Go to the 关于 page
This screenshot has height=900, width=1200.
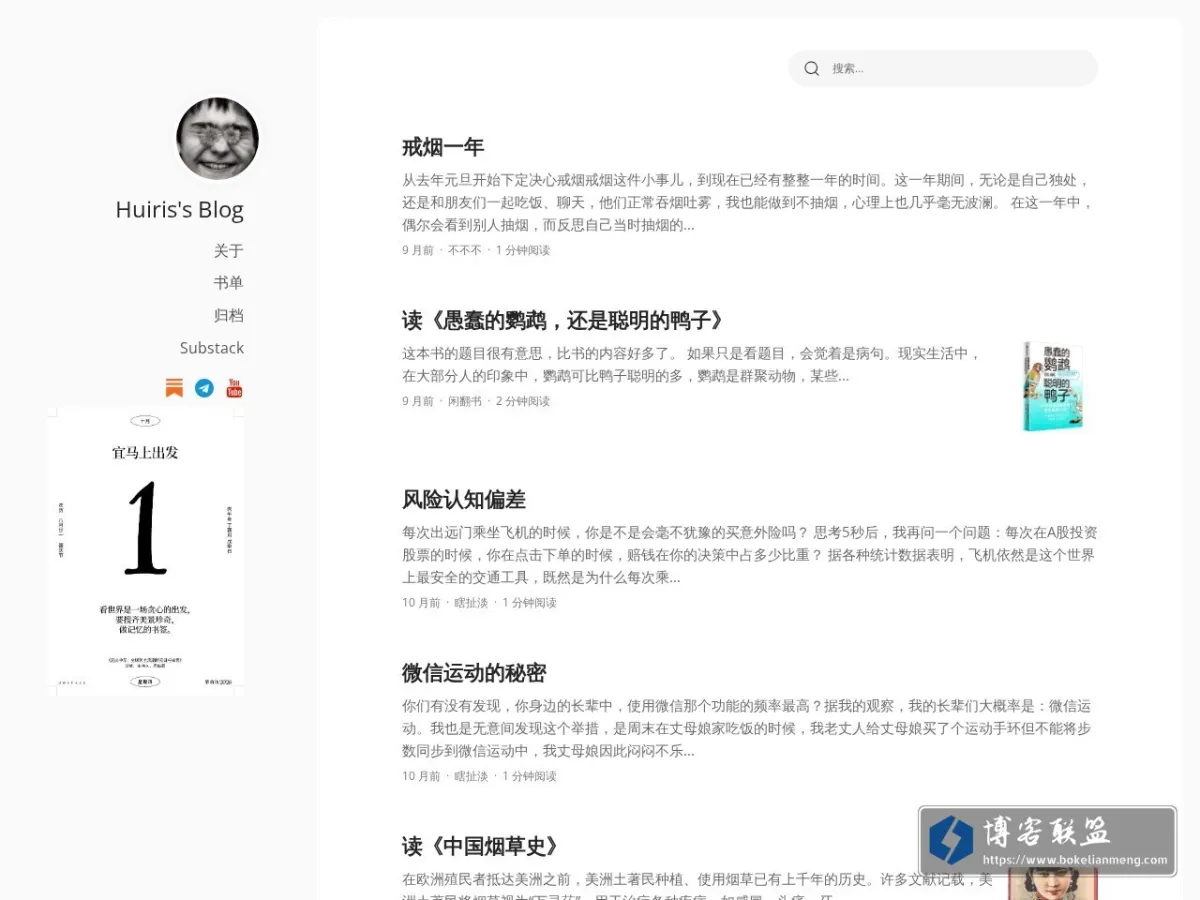point(229,251)
